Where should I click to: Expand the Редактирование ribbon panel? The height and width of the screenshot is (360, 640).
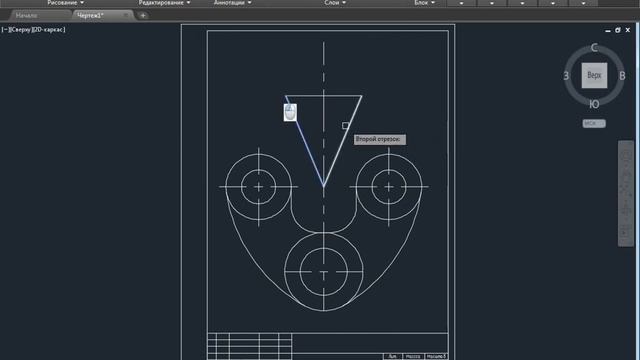[164, 2]
